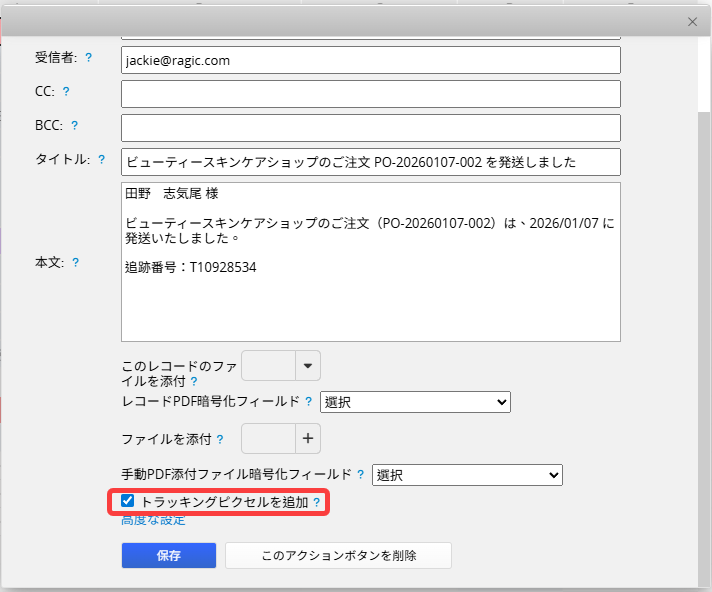Click help icon next to 本文 label

click(76, 263)
